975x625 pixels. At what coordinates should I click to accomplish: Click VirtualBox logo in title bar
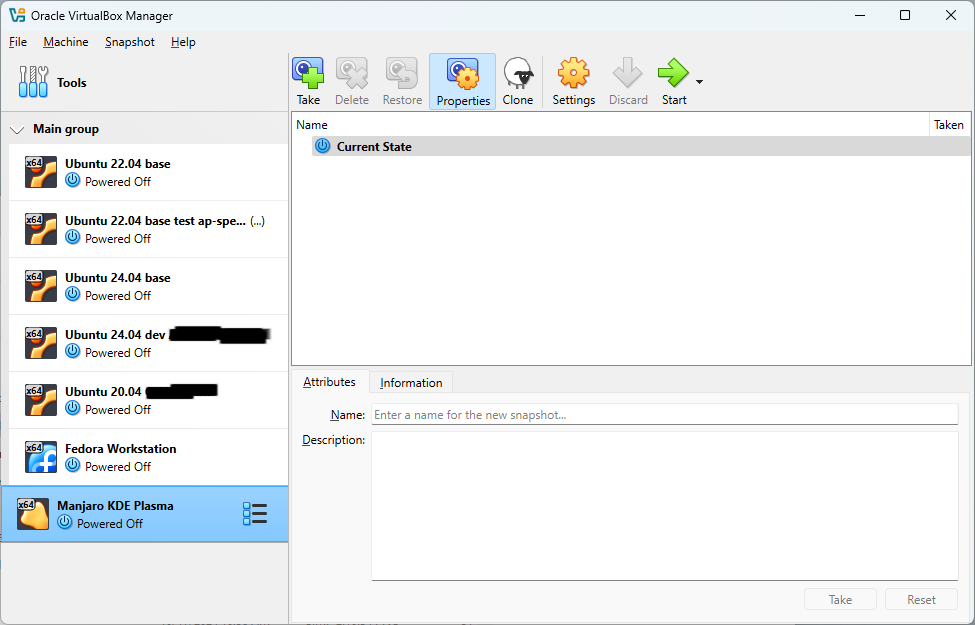tap(17, 15)
